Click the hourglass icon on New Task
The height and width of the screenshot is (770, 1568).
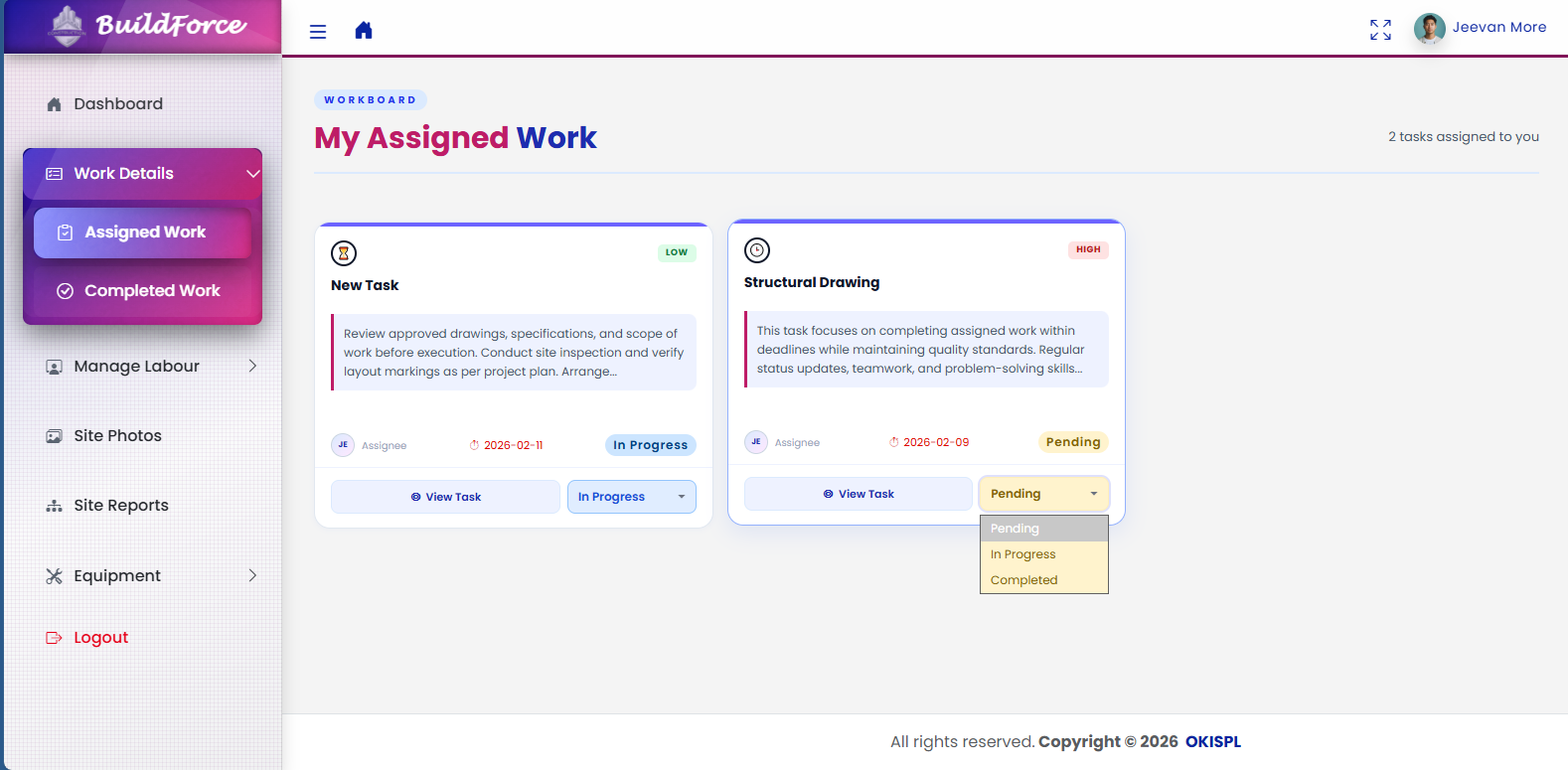[344, 253]
